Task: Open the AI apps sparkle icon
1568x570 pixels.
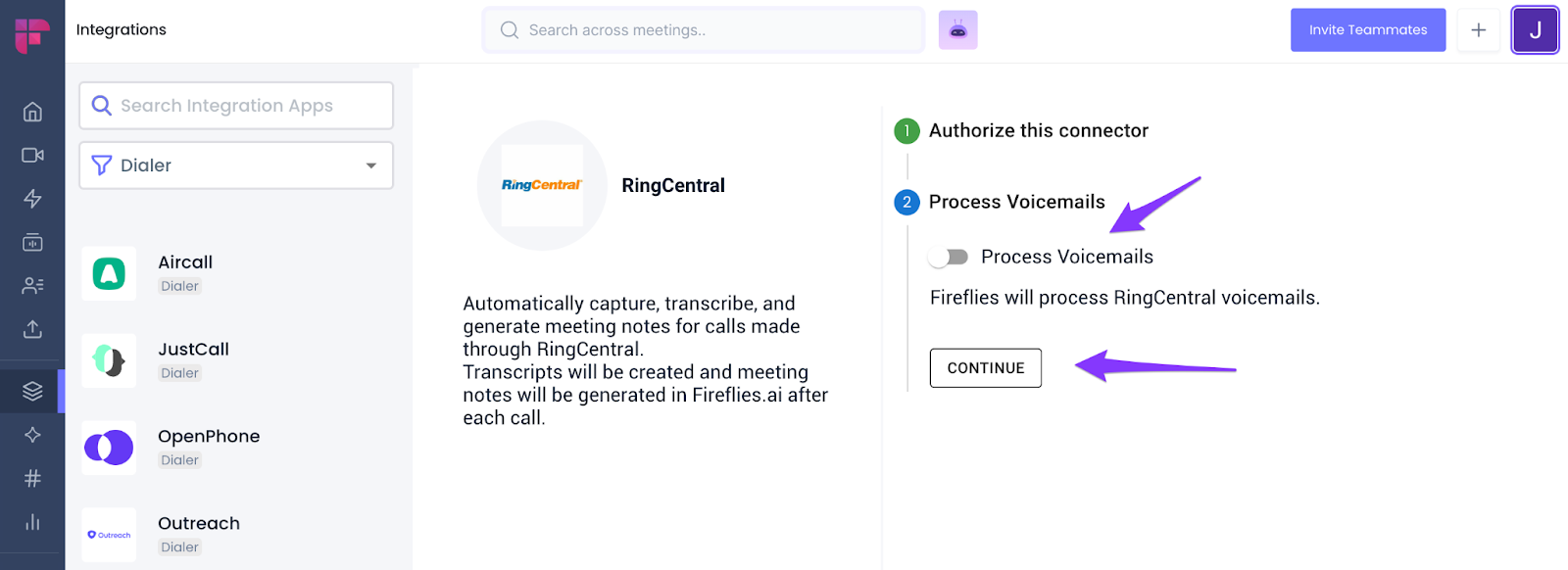Action: [x=32, y=434]
